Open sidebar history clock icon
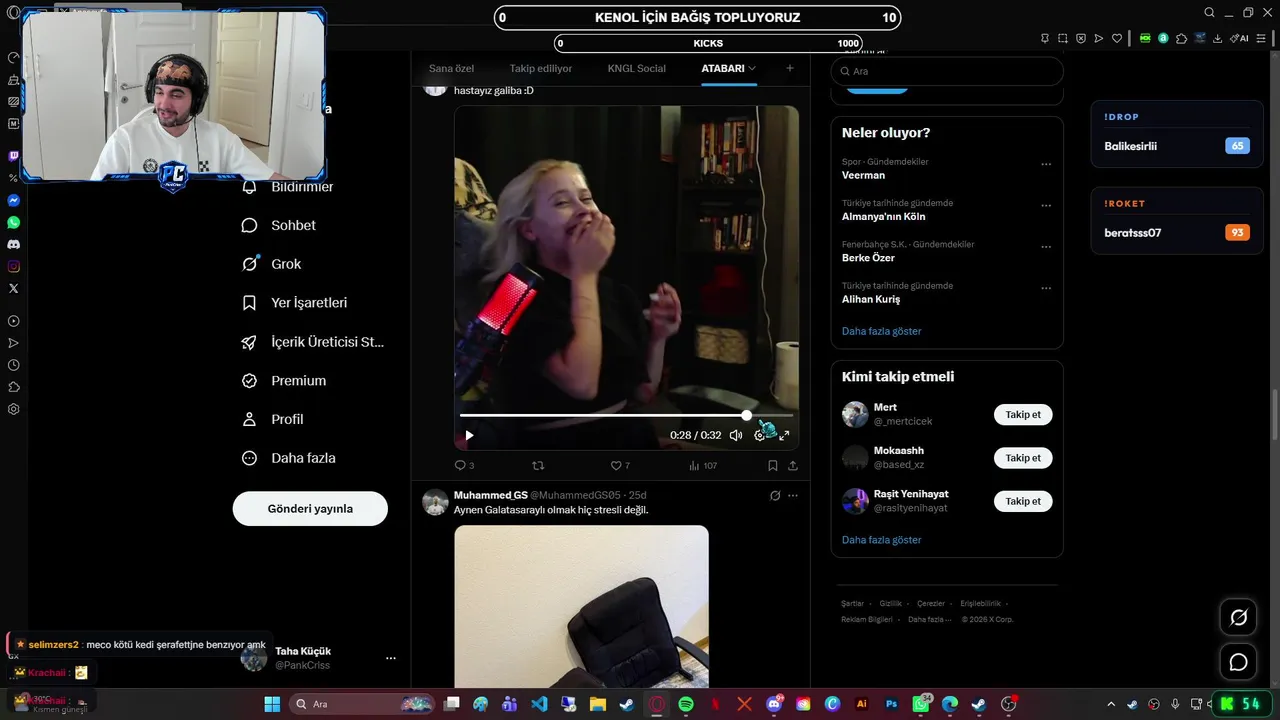This screenshot has height=720, width=1280. coord(13,365)
